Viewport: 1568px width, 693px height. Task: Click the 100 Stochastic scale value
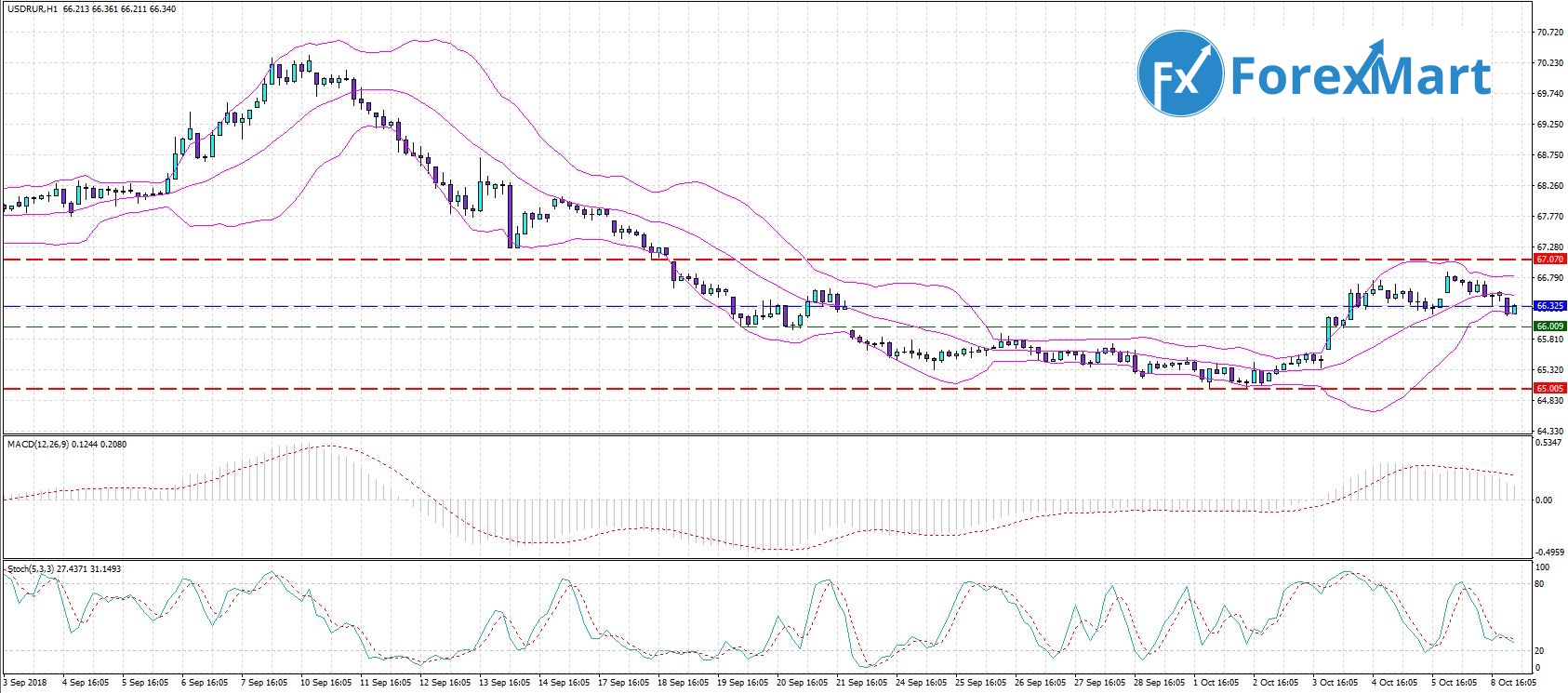click(1543, 567)
